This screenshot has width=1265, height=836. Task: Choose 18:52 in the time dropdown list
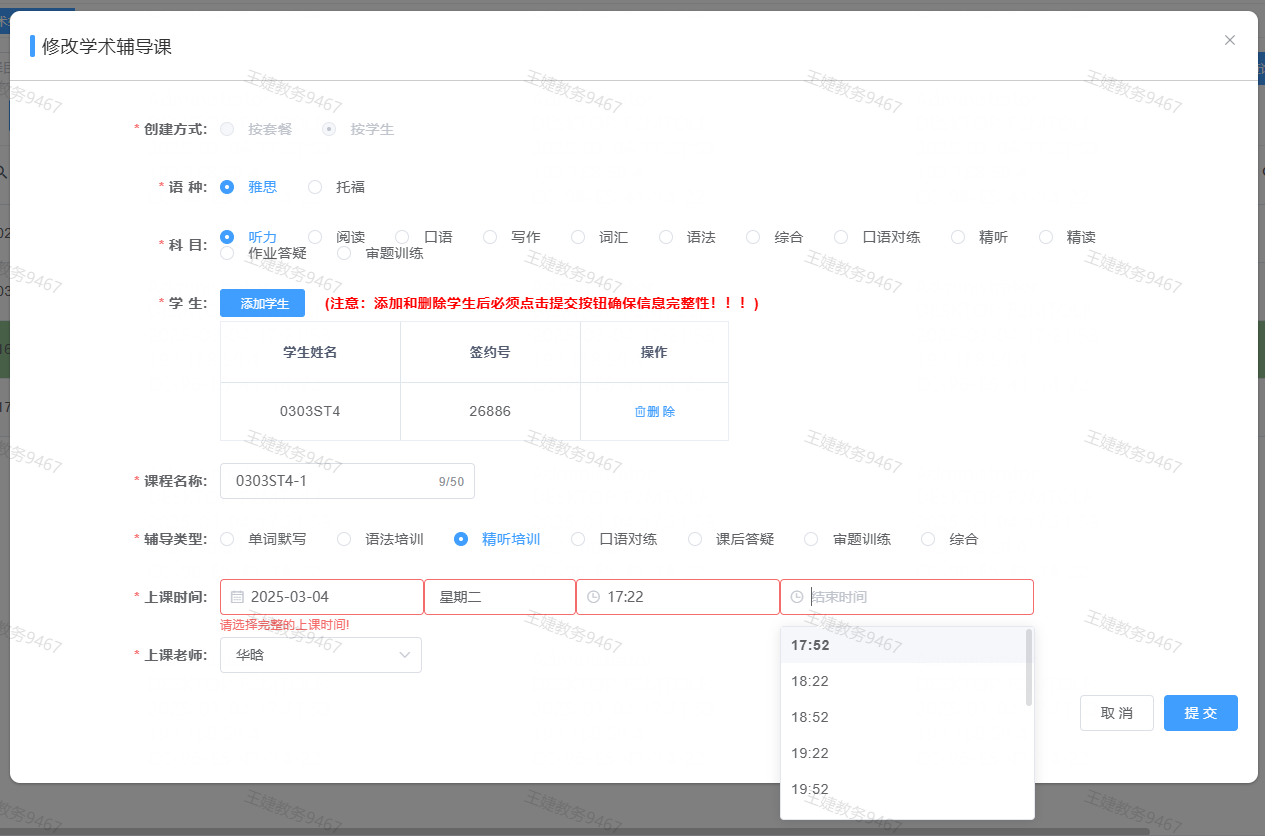[x=810, y=717]
